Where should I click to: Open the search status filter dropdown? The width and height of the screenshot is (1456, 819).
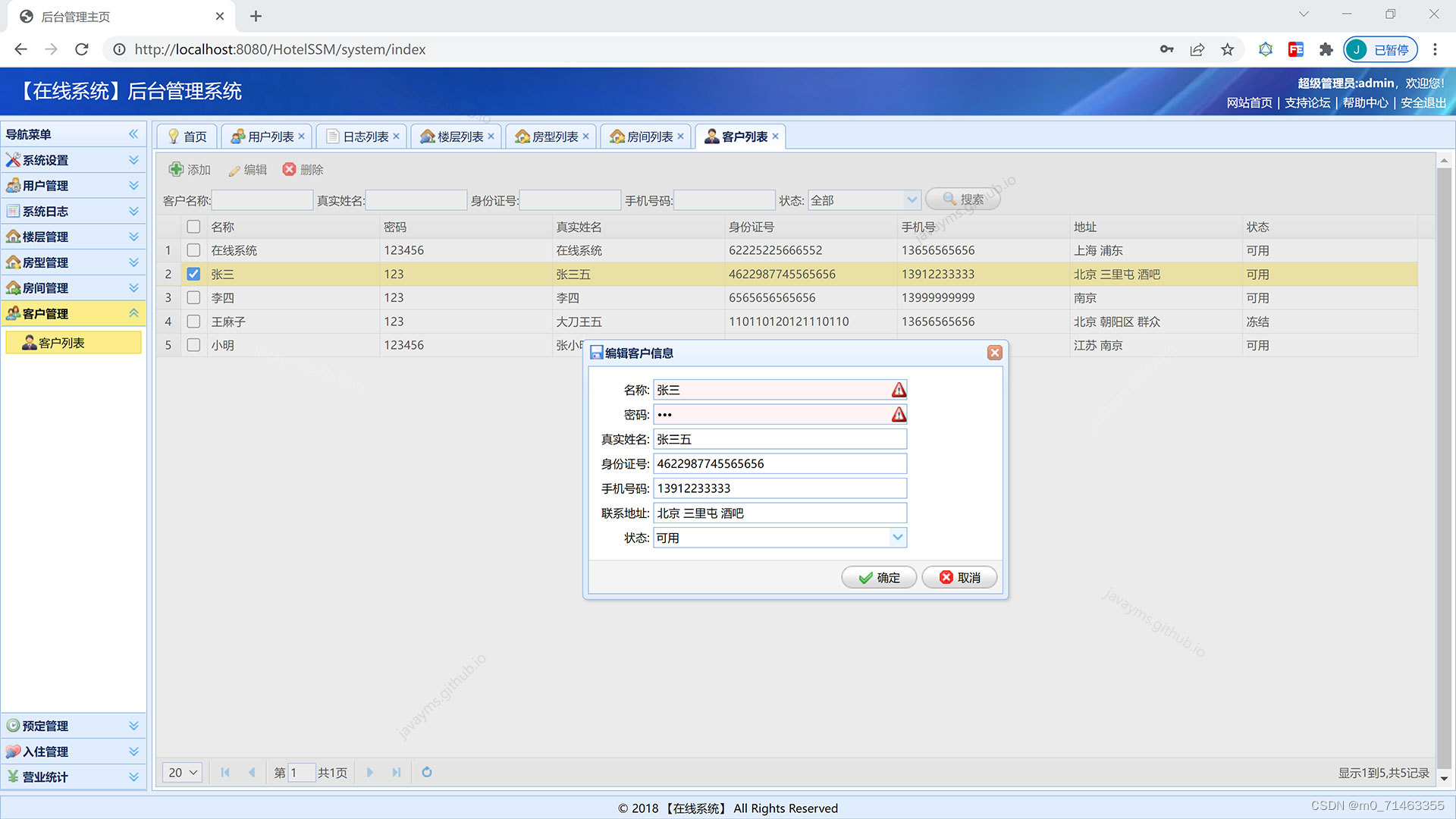pos(911,200)
